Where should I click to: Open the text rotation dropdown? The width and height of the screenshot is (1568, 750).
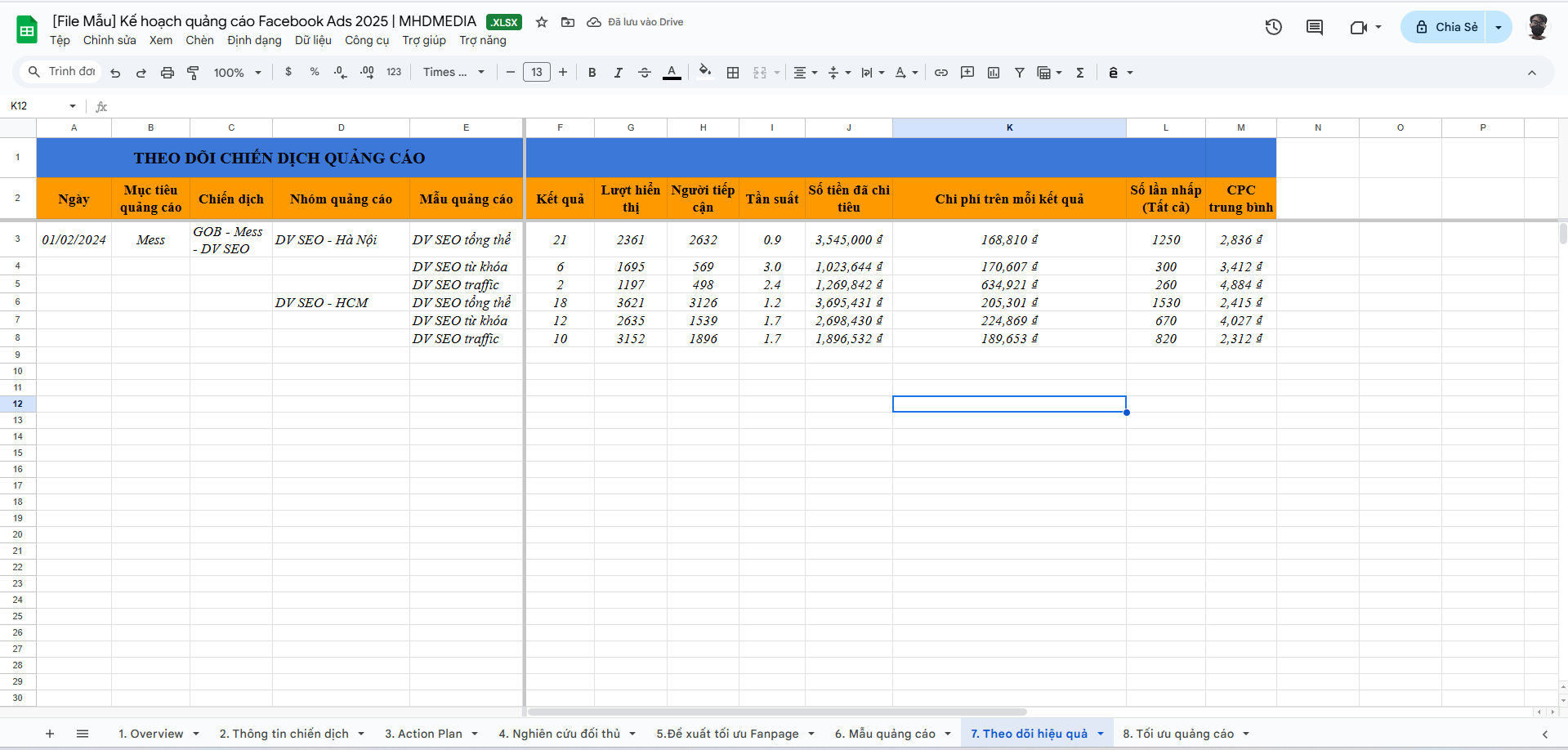click(x=906, y=73)
